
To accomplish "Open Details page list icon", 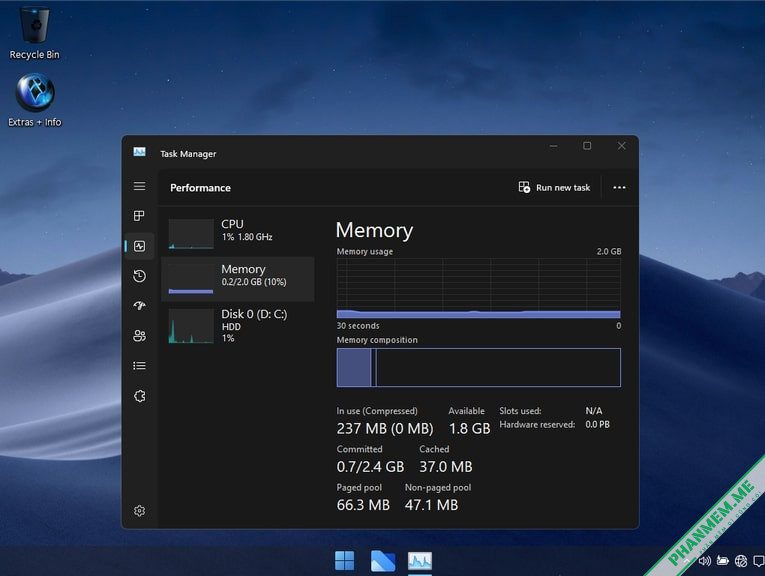I will pyautogui.click(x=140, y=366).
